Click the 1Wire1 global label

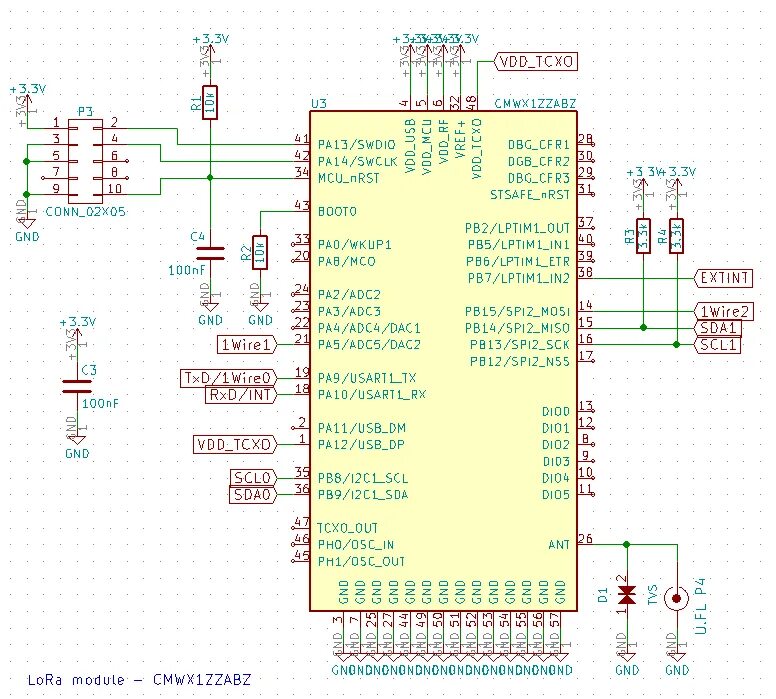pos(247,345)
